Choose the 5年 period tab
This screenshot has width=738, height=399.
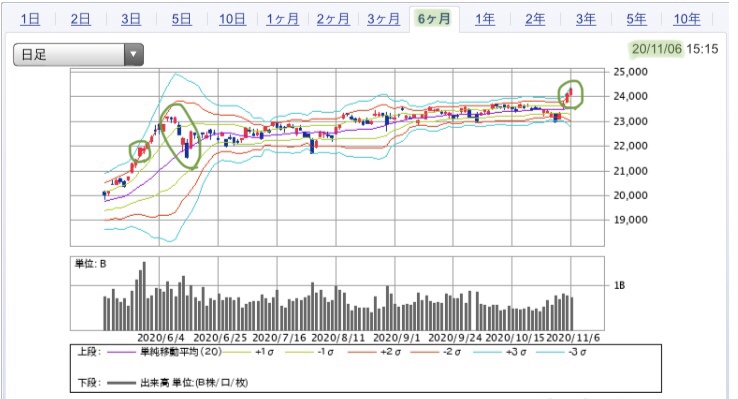coord(636,19)
